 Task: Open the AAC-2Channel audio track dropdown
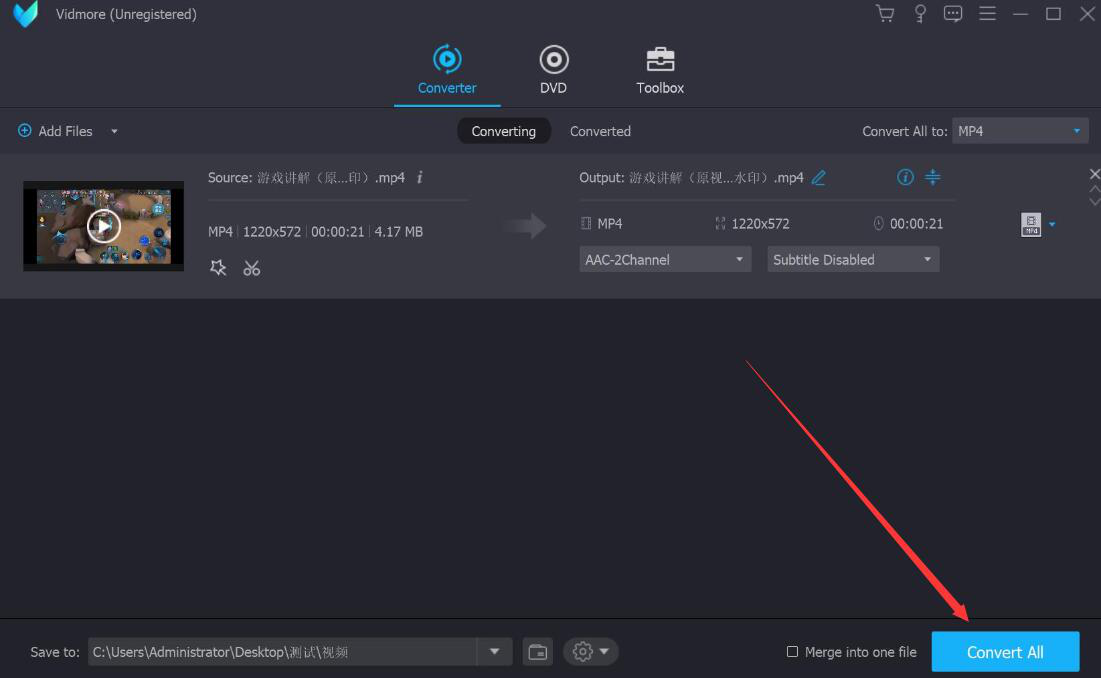(665, 260)
